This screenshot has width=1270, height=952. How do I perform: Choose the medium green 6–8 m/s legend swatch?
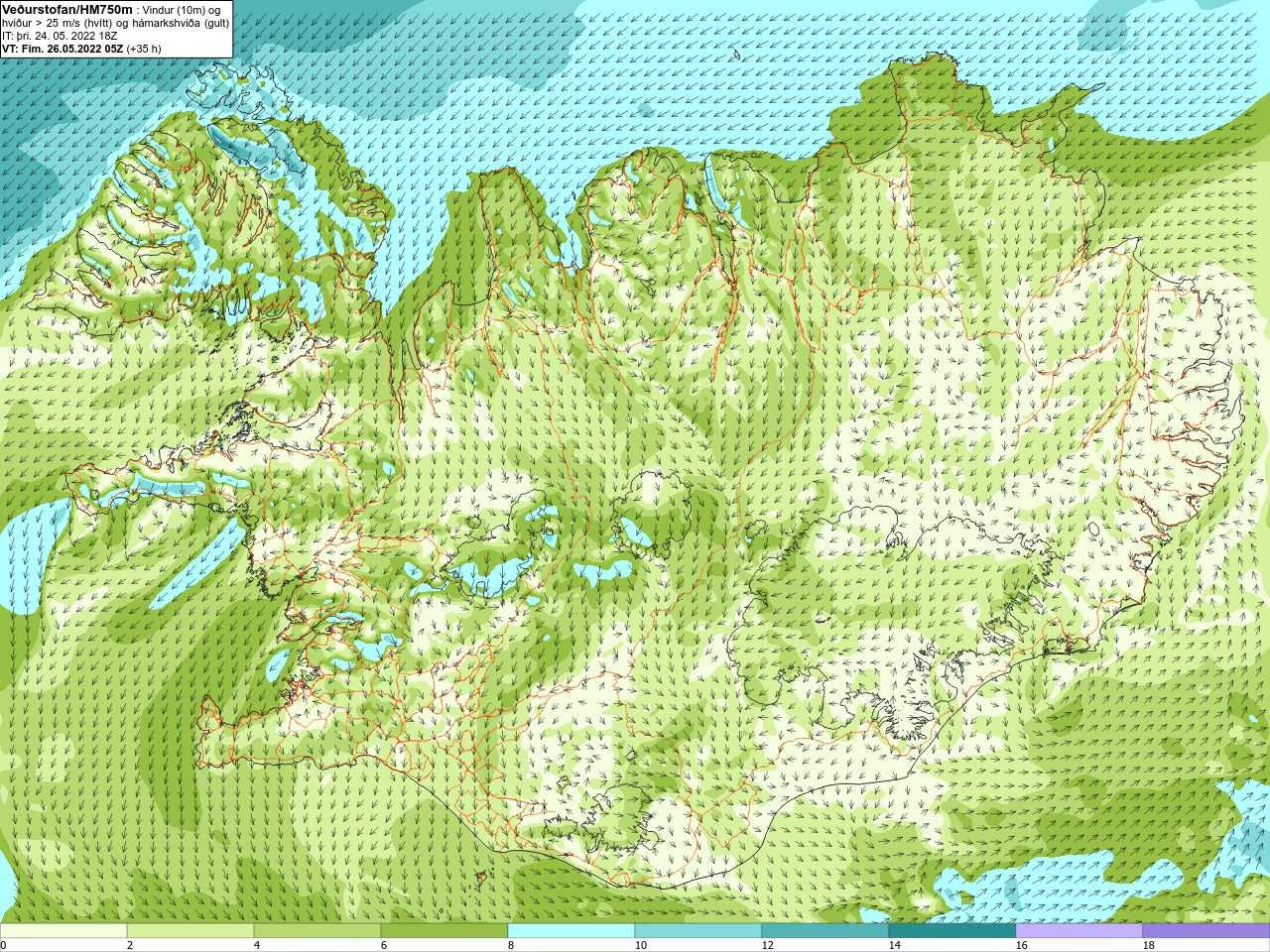tap(444, 931)
